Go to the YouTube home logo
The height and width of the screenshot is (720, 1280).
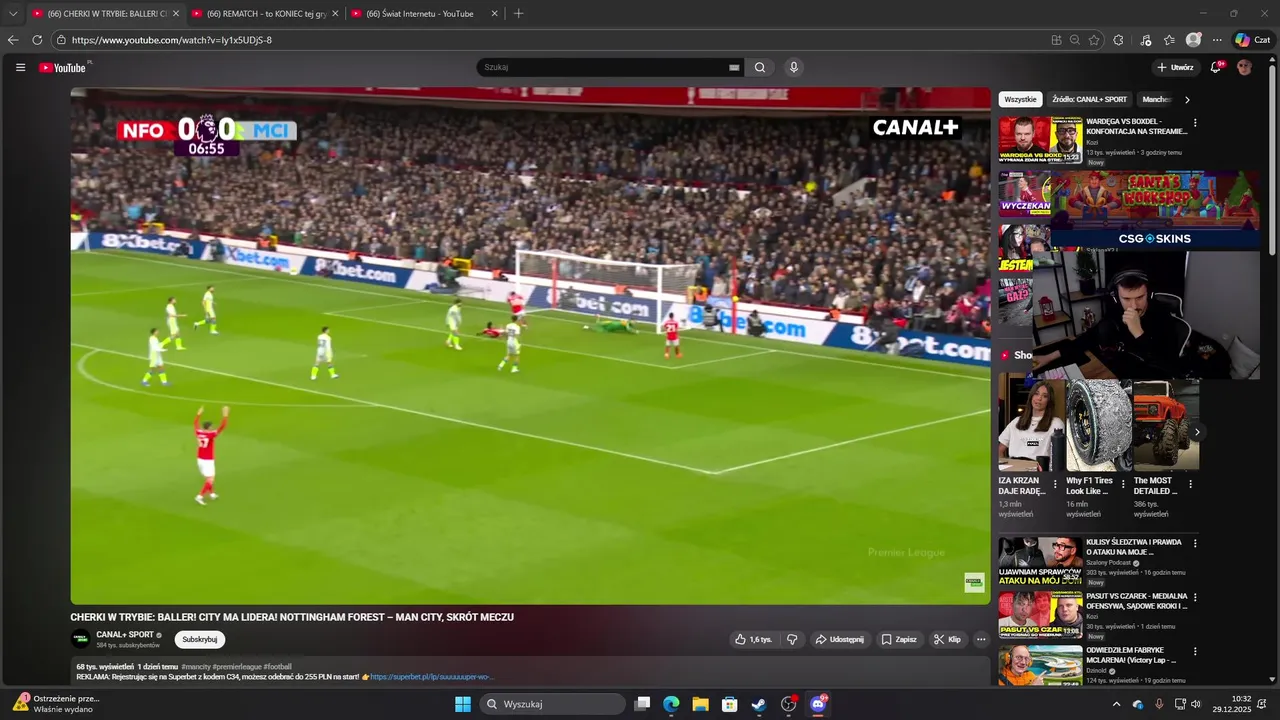click(63, 67)
